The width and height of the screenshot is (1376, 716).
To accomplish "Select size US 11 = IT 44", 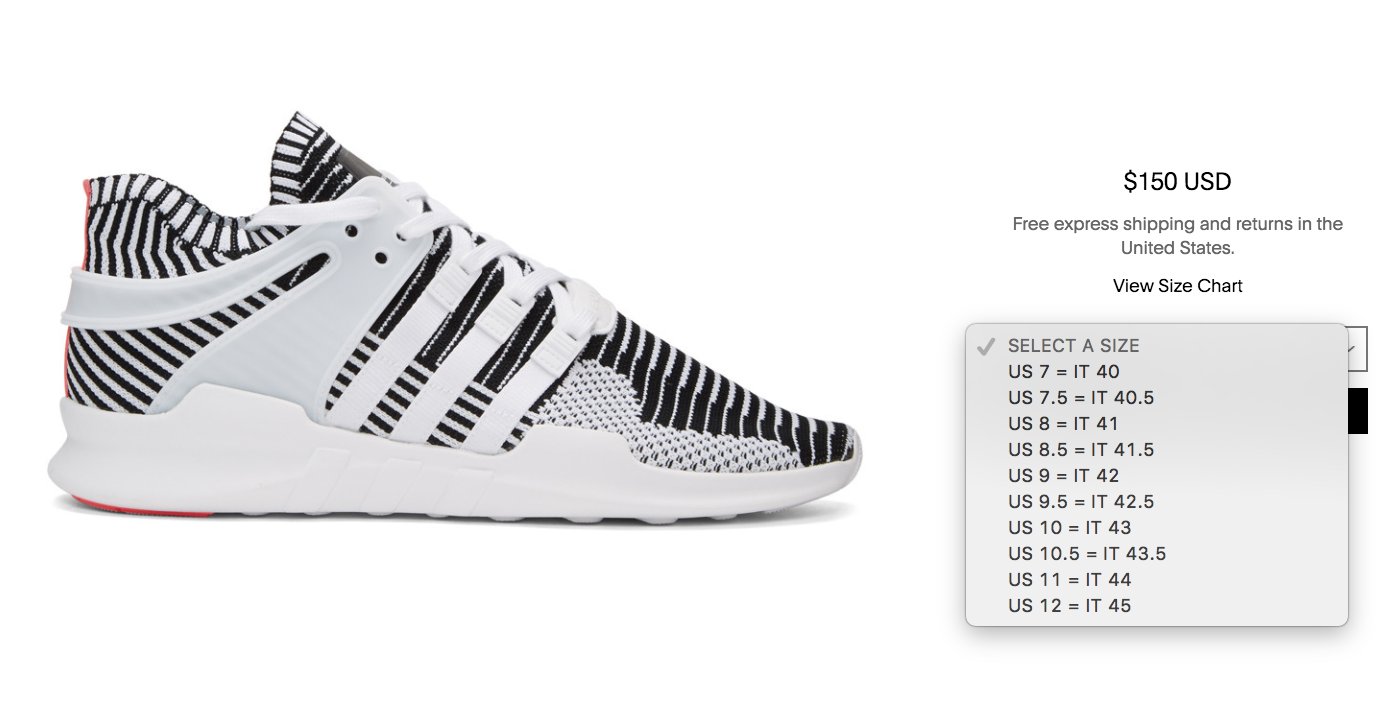I will 1156,579.
